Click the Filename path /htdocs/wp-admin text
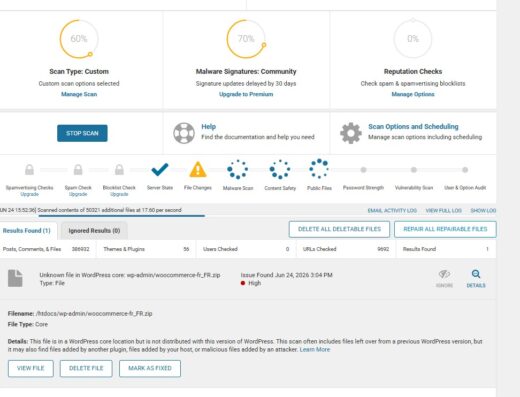The height and width of the screenshot is (397, 520). coord(94,314)
